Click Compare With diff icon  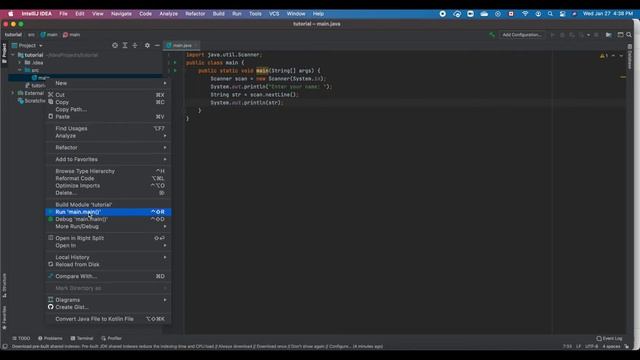coord(51,276)
